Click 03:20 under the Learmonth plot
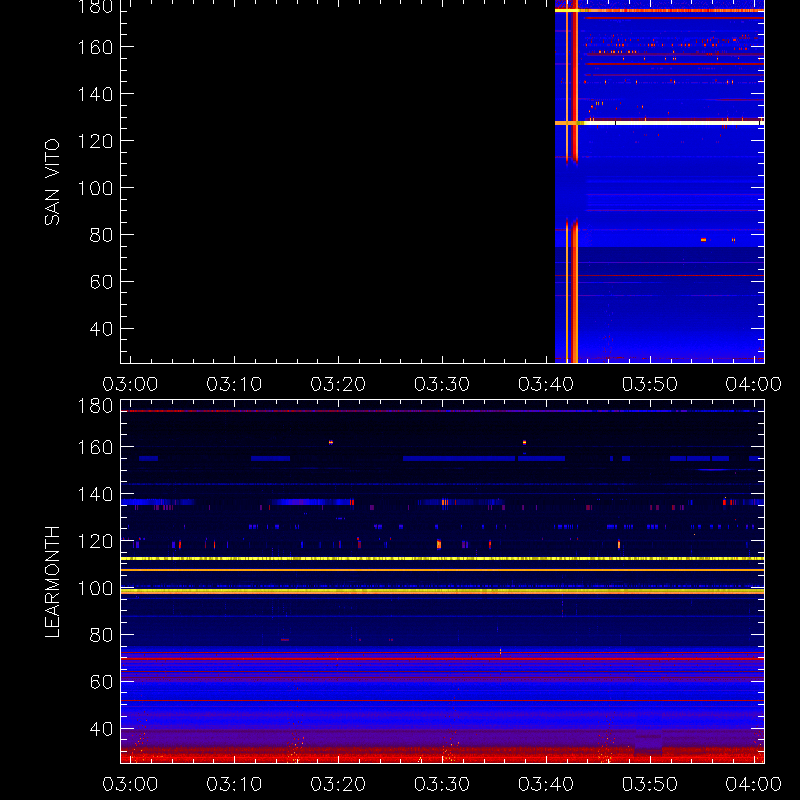The height and width of the screenshot is (800, 800). coord(338,784)
